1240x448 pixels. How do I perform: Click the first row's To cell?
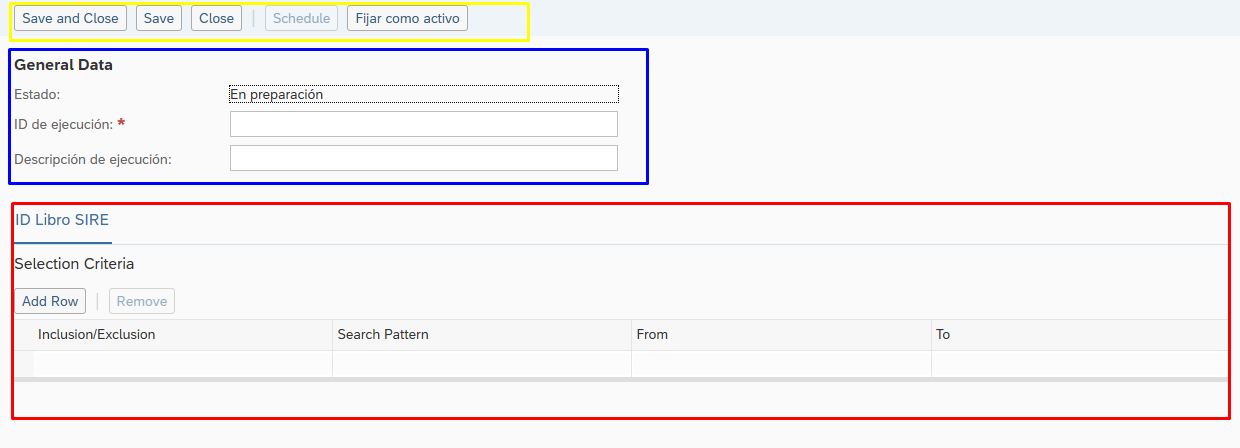tap(1078, 364)
